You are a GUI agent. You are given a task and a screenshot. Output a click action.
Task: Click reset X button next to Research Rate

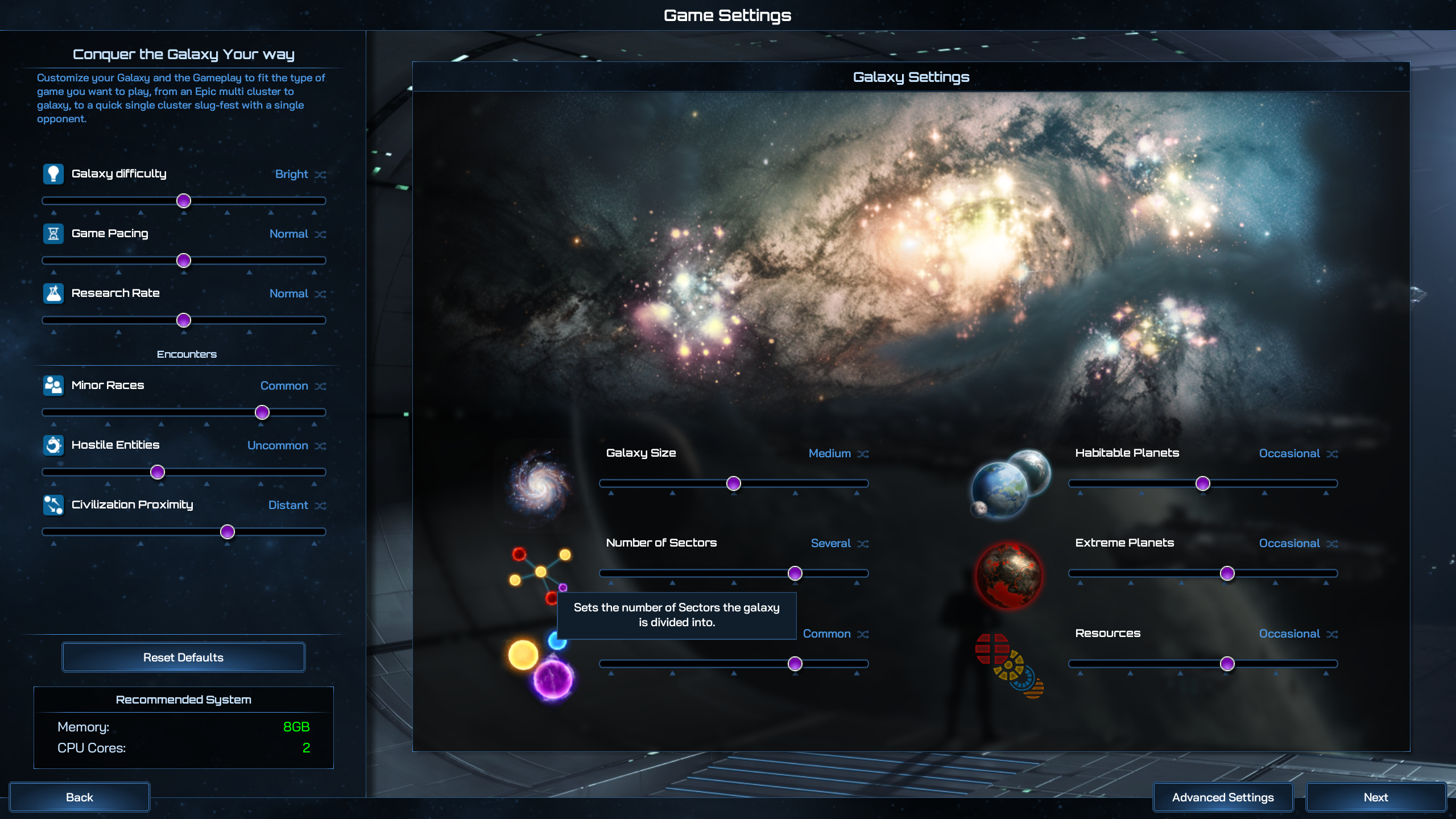[x=321, y=294]
